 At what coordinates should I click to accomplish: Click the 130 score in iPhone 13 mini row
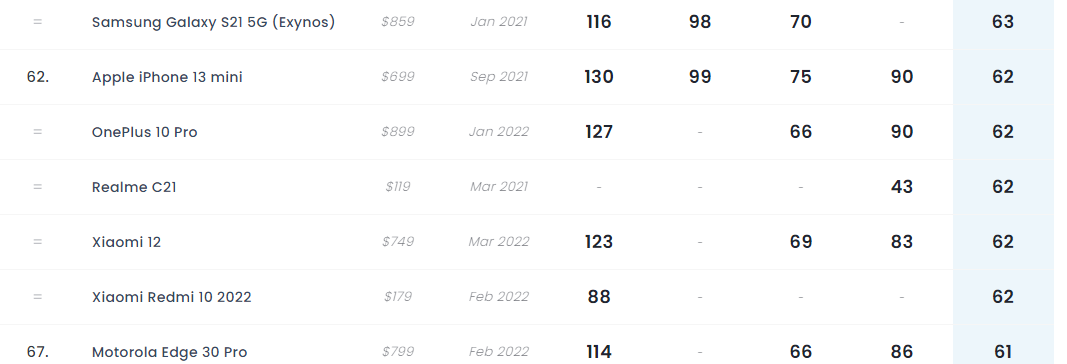click(x=598, y=77)
